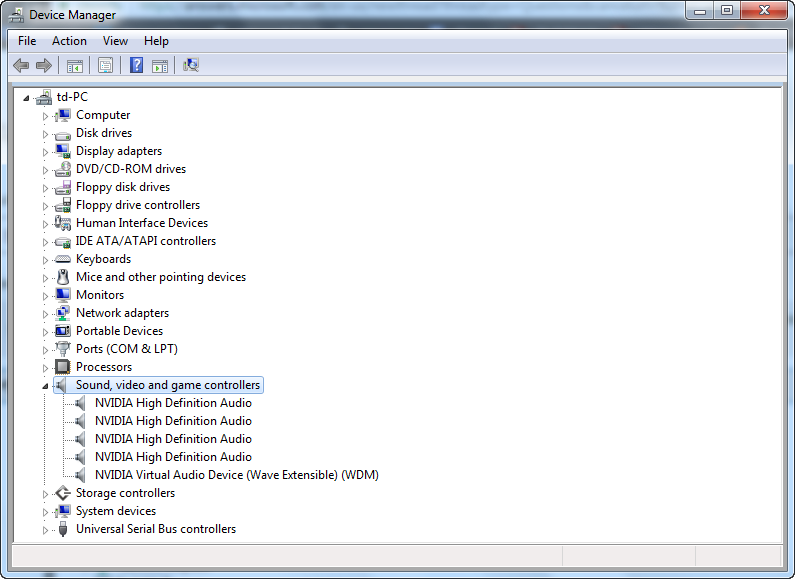Scan for hardware changes via toolbar icon
This screenshot has height=579, width=795.
(x=191, y=65)
